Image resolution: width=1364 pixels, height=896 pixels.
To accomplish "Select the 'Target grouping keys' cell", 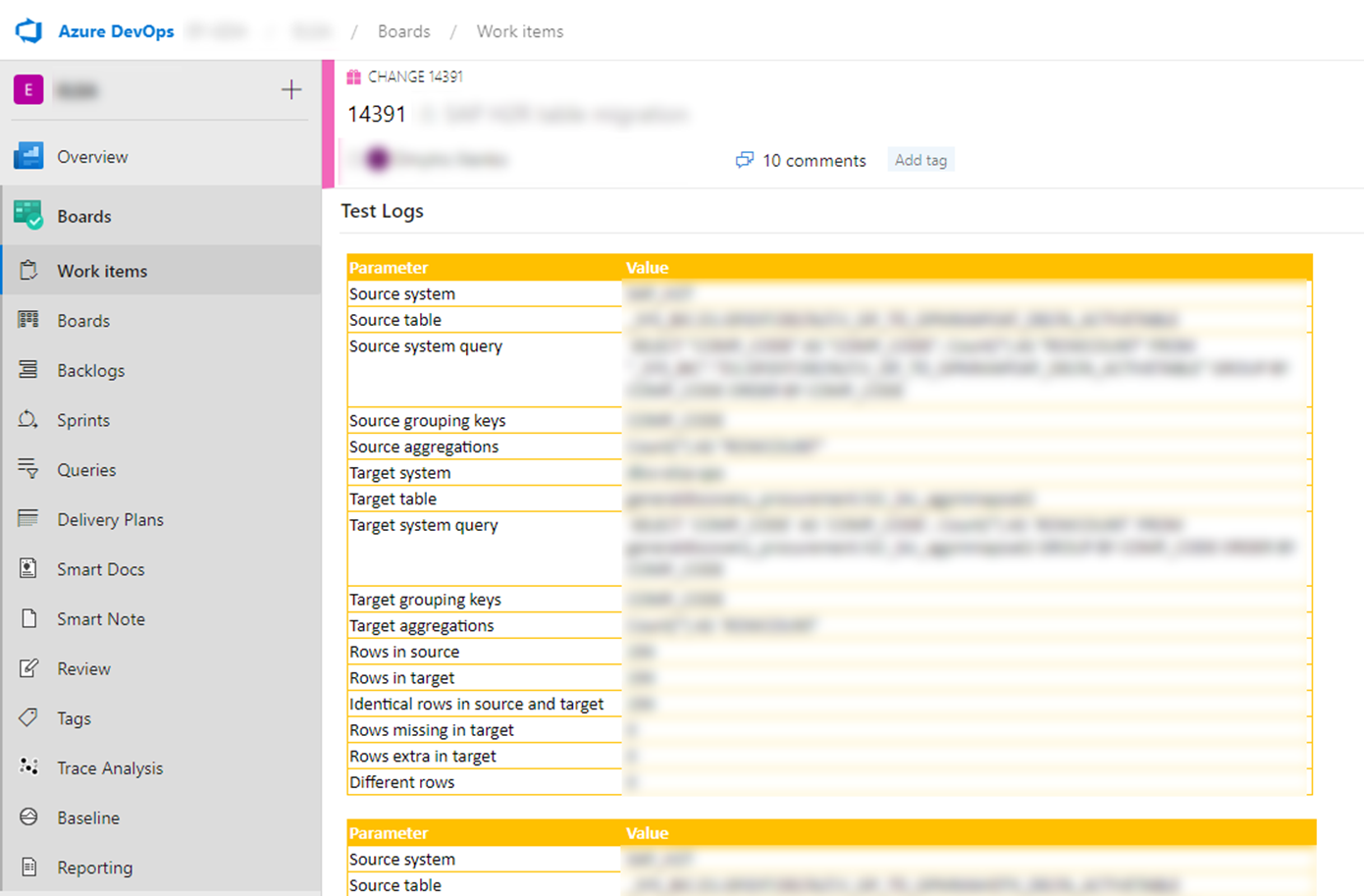I will click(x=485, y=600).
